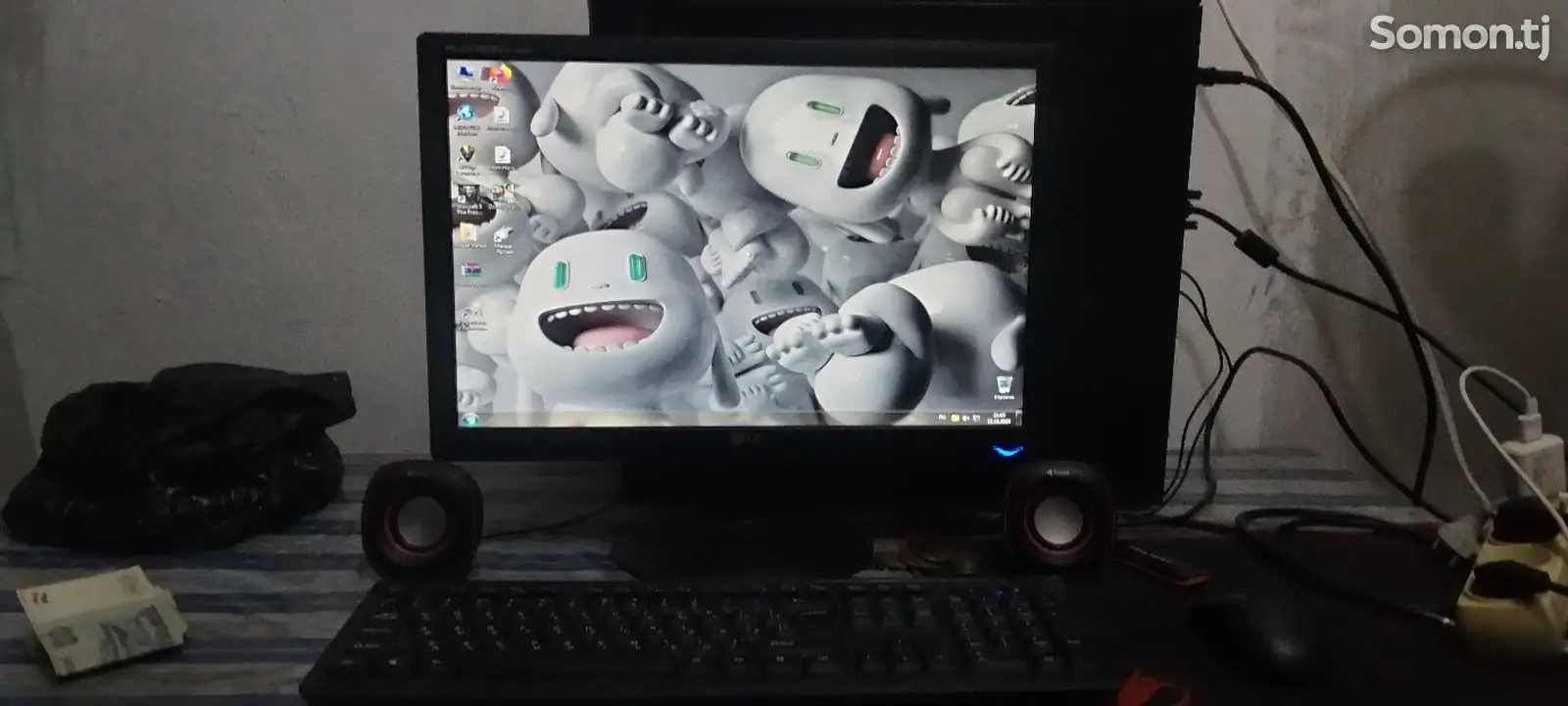Open the white shortcut beside the yellow folder
This screenshot has height=706, width=1568.
503,239
